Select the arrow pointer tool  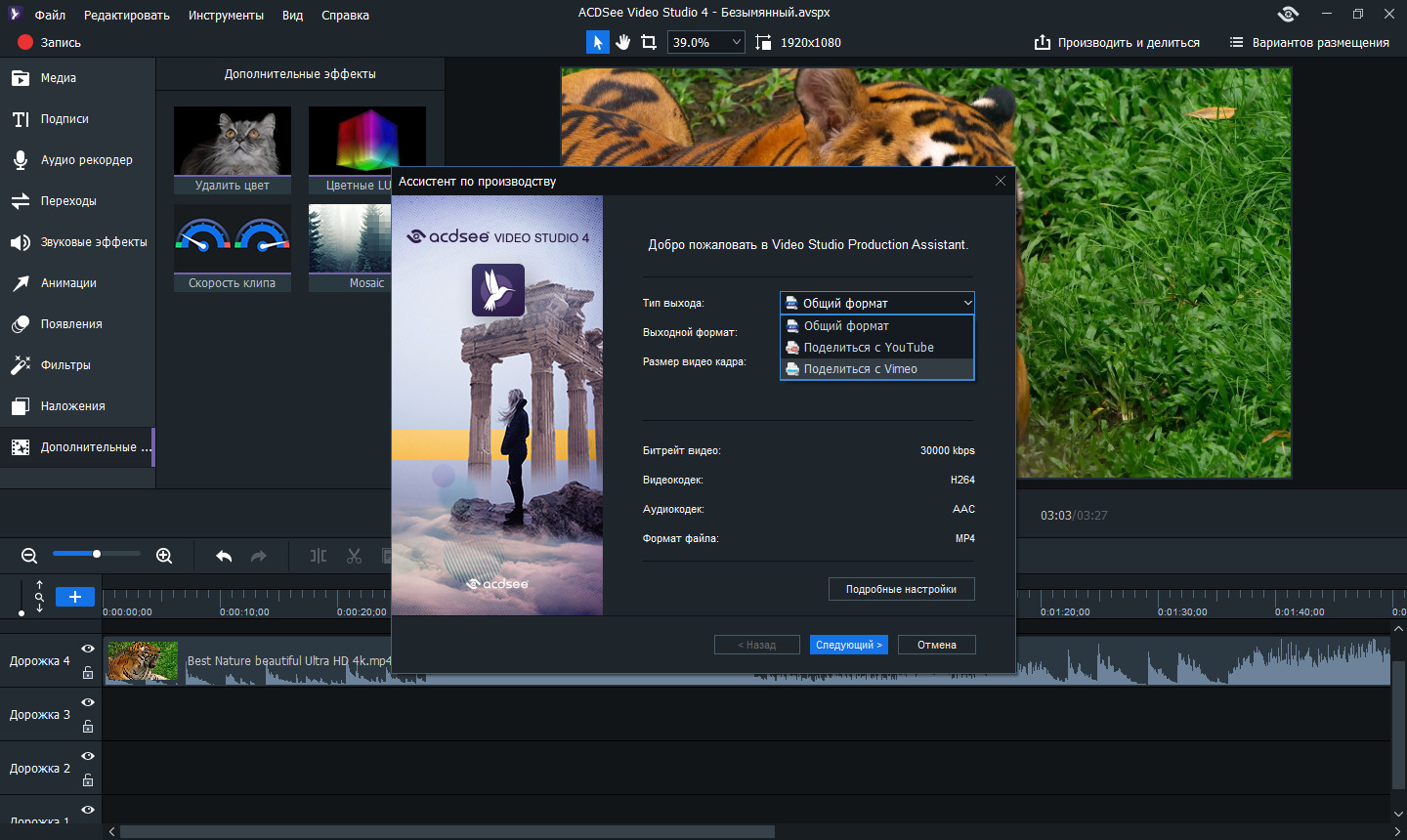pos(597,42)
